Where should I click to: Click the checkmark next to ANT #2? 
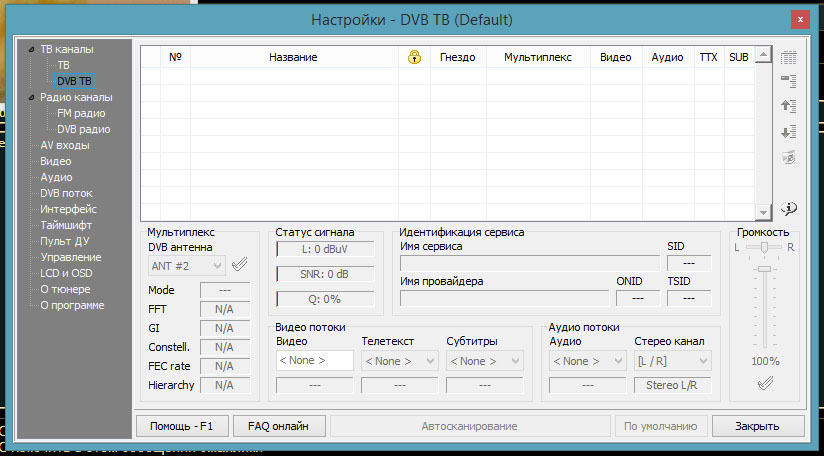click(239, 265)
